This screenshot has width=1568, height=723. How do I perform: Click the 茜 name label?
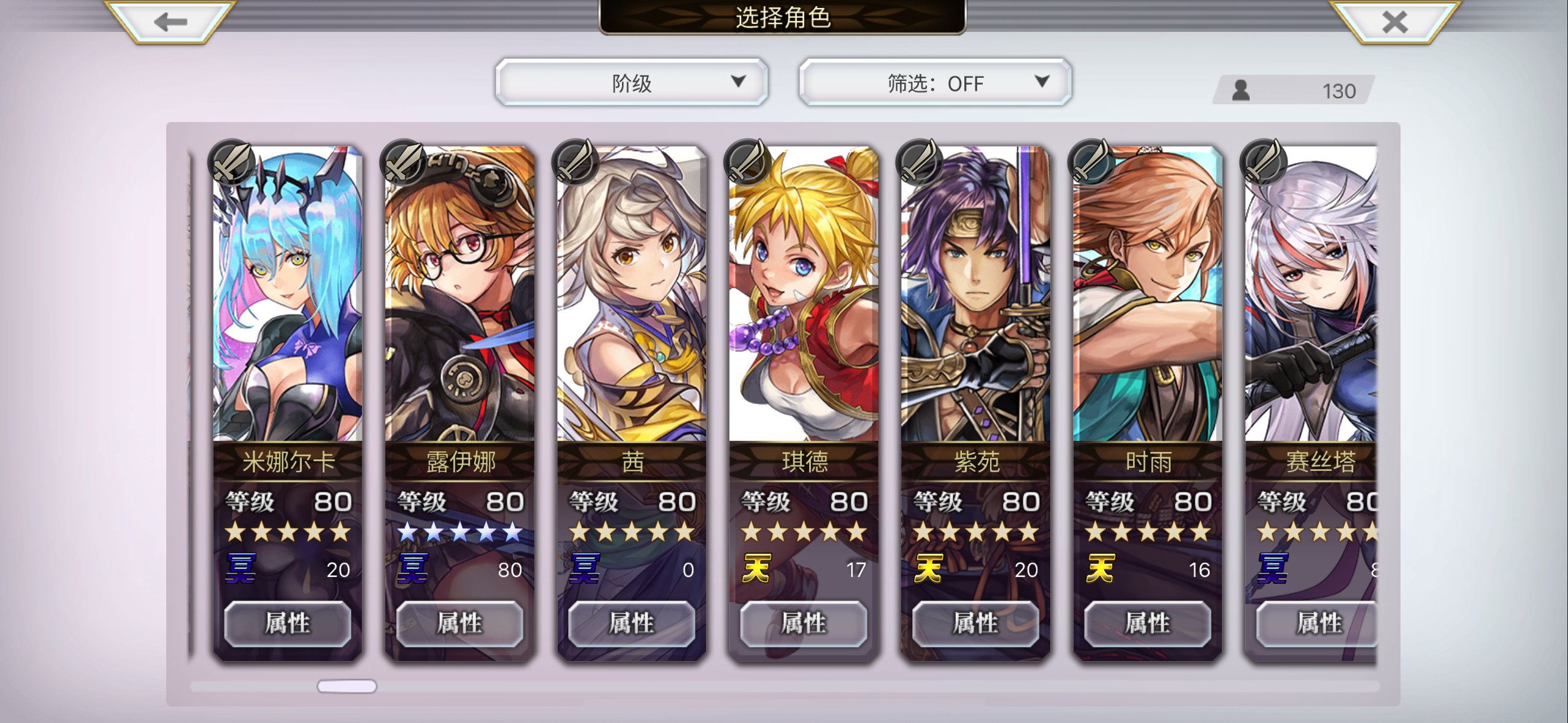(632, 462)
